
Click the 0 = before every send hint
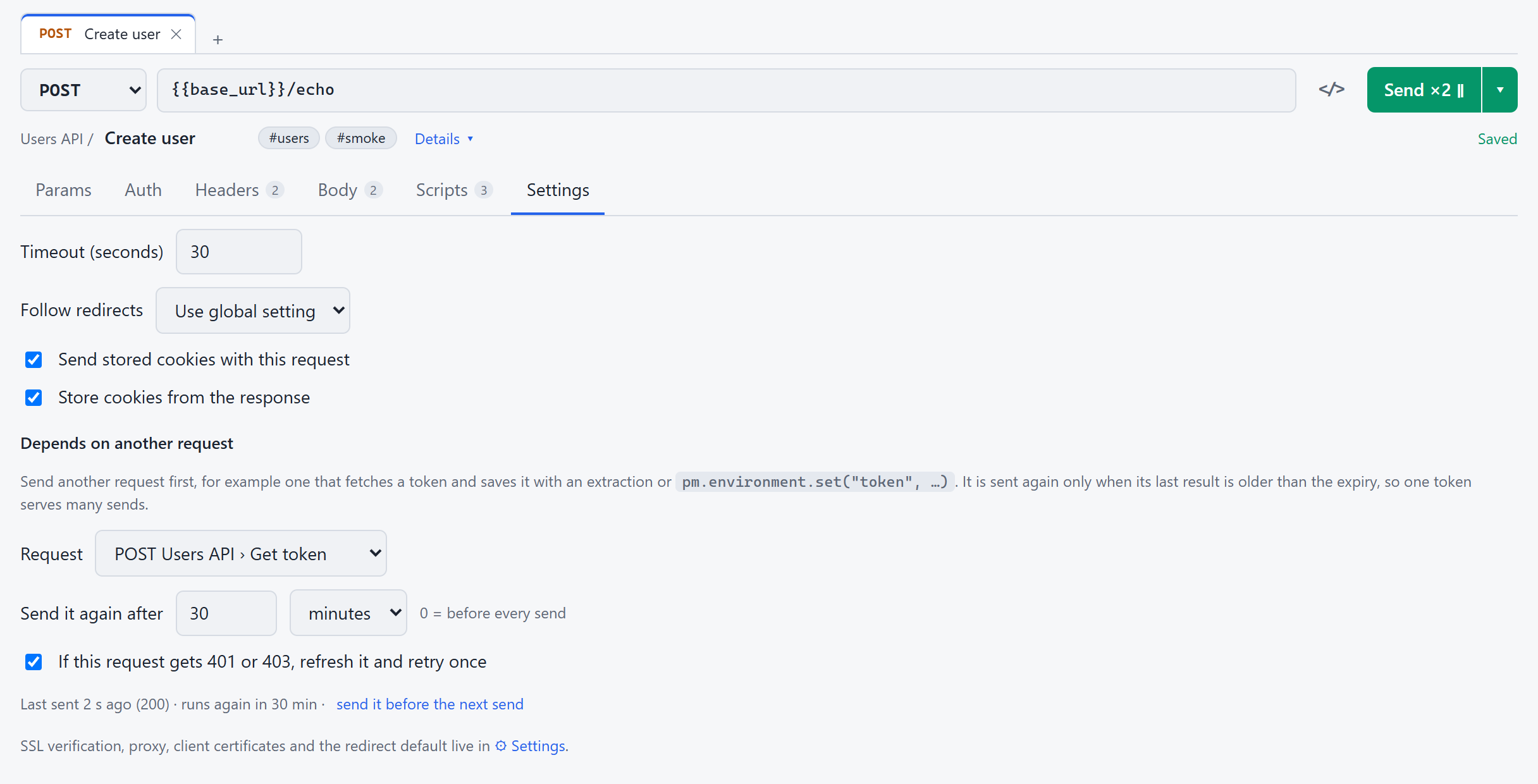coord(493,613)
